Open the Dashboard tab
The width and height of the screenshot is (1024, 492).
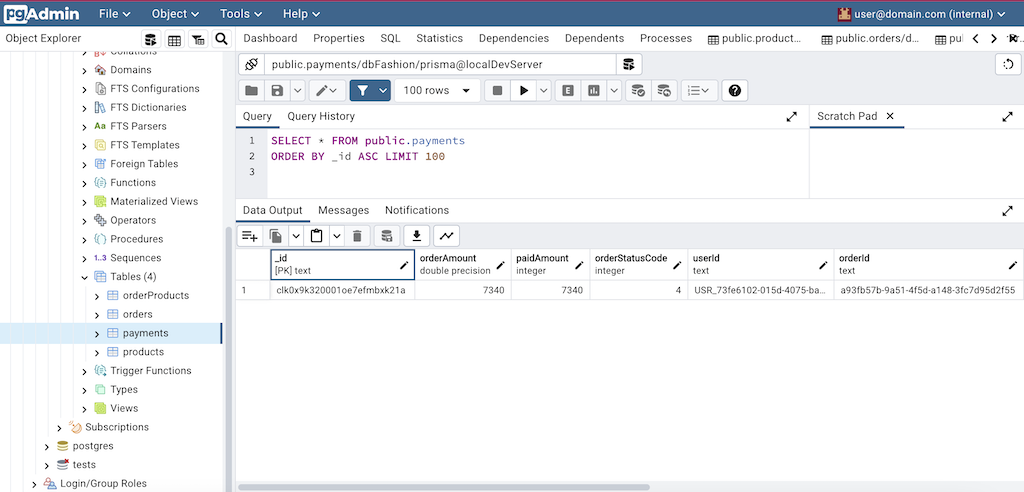pyautogui.click(x=270, y=39)
